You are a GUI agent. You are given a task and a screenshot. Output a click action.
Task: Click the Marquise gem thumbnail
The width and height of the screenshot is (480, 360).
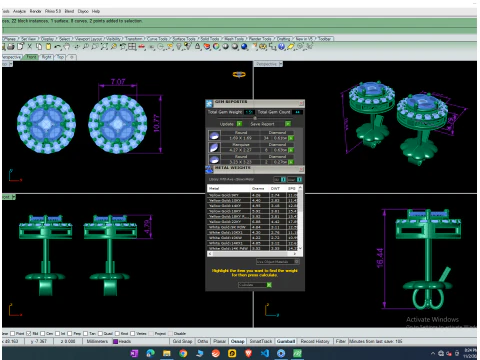214,148
